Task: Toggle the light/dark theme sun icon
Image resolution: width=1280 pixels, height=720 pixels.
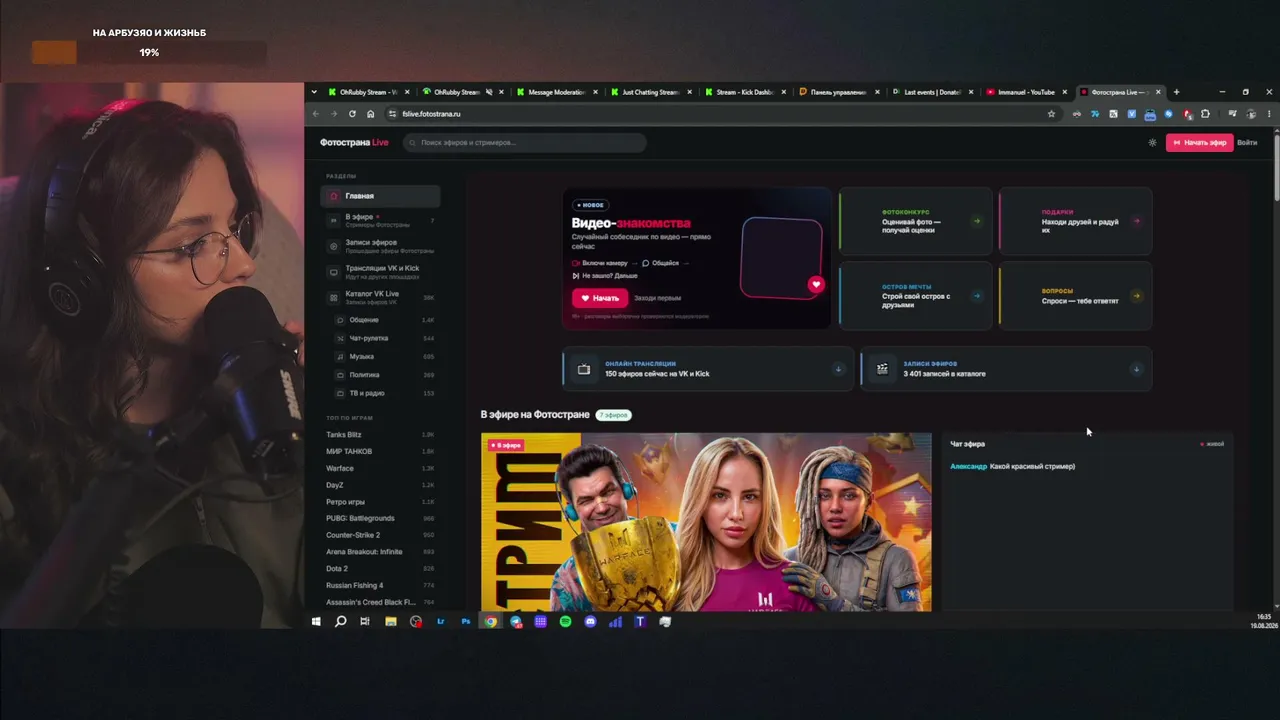Action: (1152, 142)
